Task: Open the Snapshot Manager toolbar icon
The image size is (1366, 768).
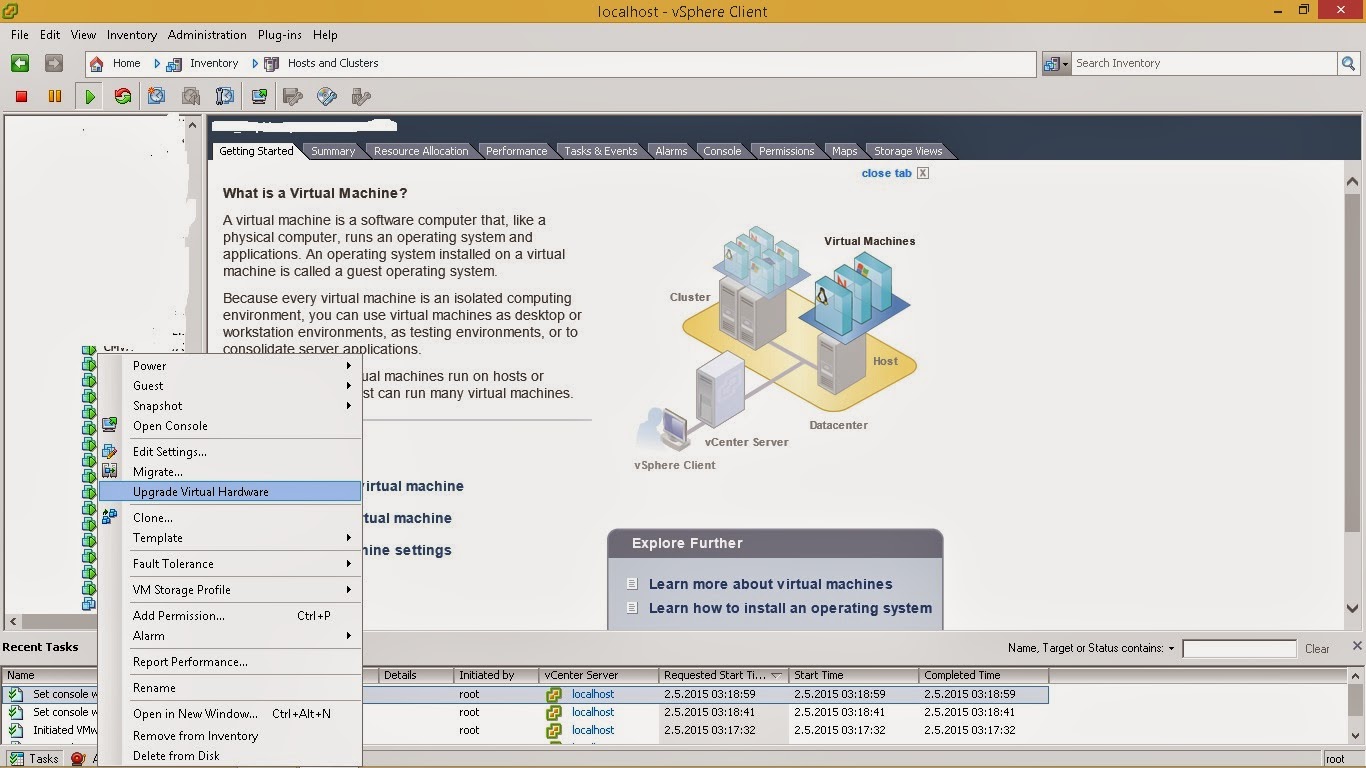Action: tap(225, 96)
